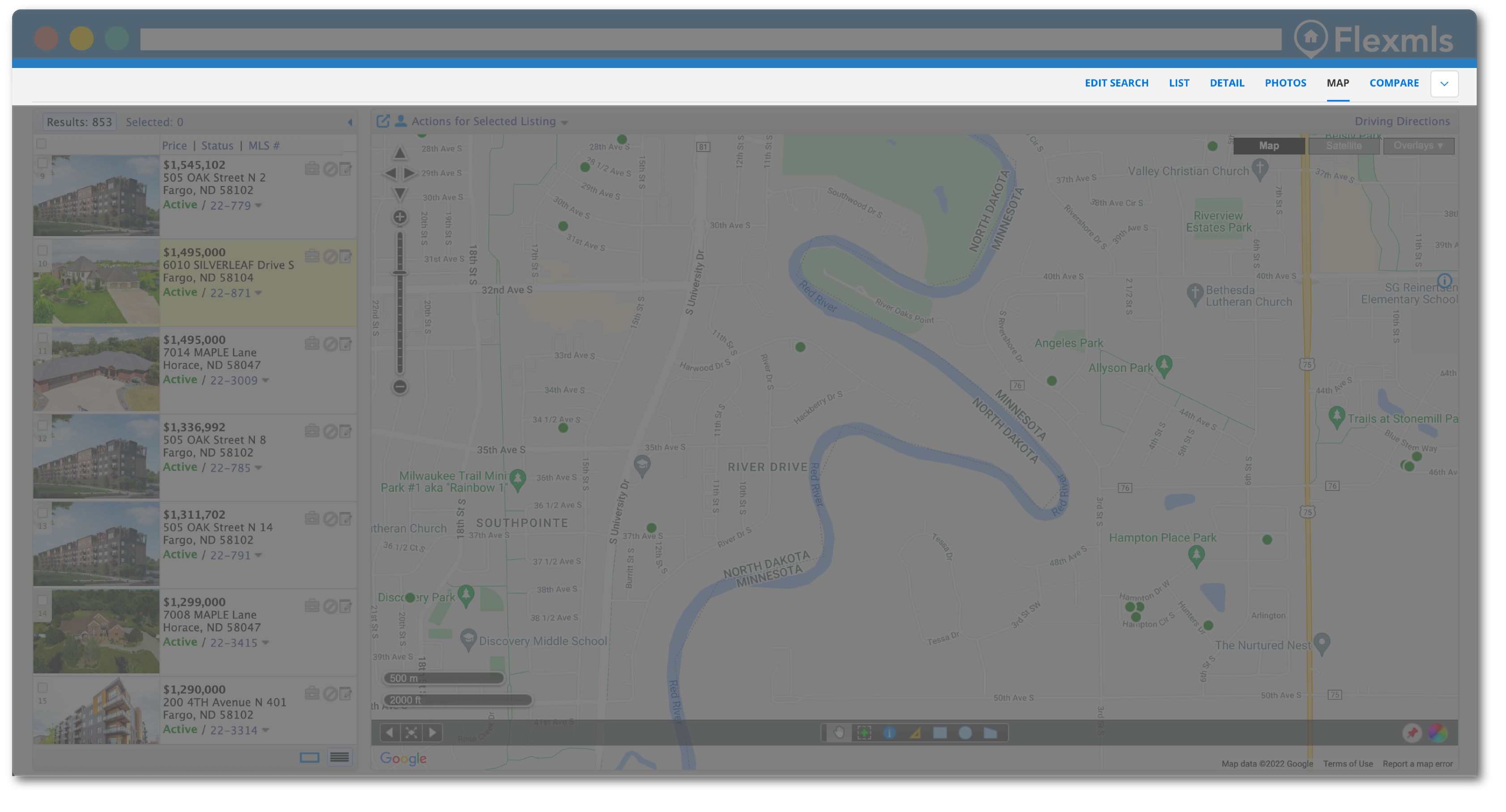Click the map zoom in plus button
The width and height of the screenshot is (1506, 812).
tap(399, 217)
